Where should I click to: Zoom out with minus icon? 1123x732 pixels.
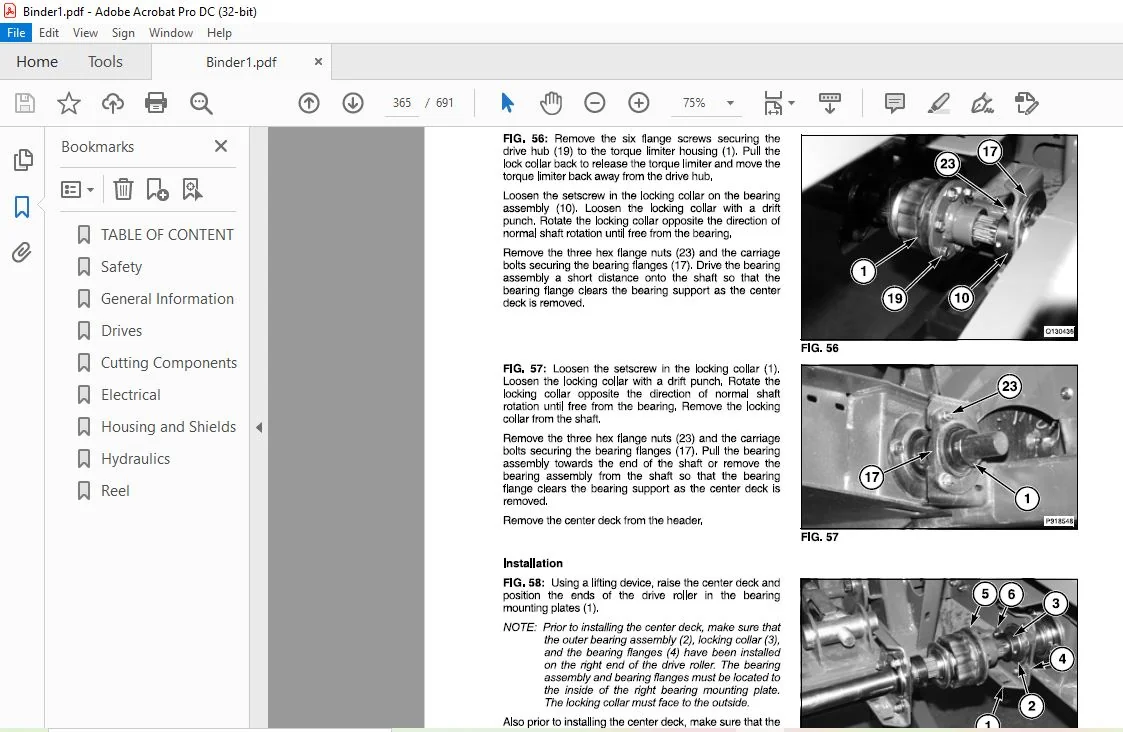pos(594,103)
